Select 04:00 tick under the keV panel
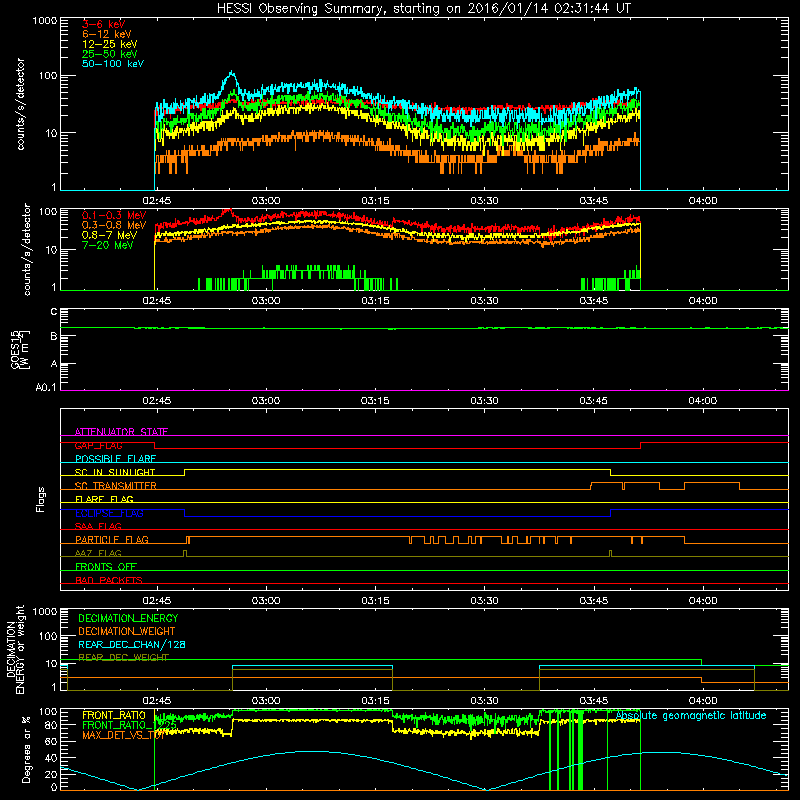This screenshot has height=800, width=800. click(703, 201)
